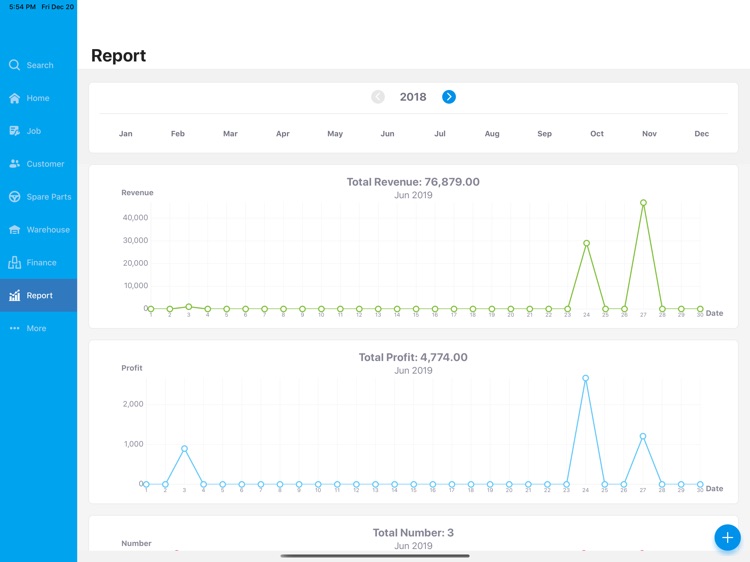Open the Finance section icon
This screenshot has height=562, width=750.
click(14, 262)
